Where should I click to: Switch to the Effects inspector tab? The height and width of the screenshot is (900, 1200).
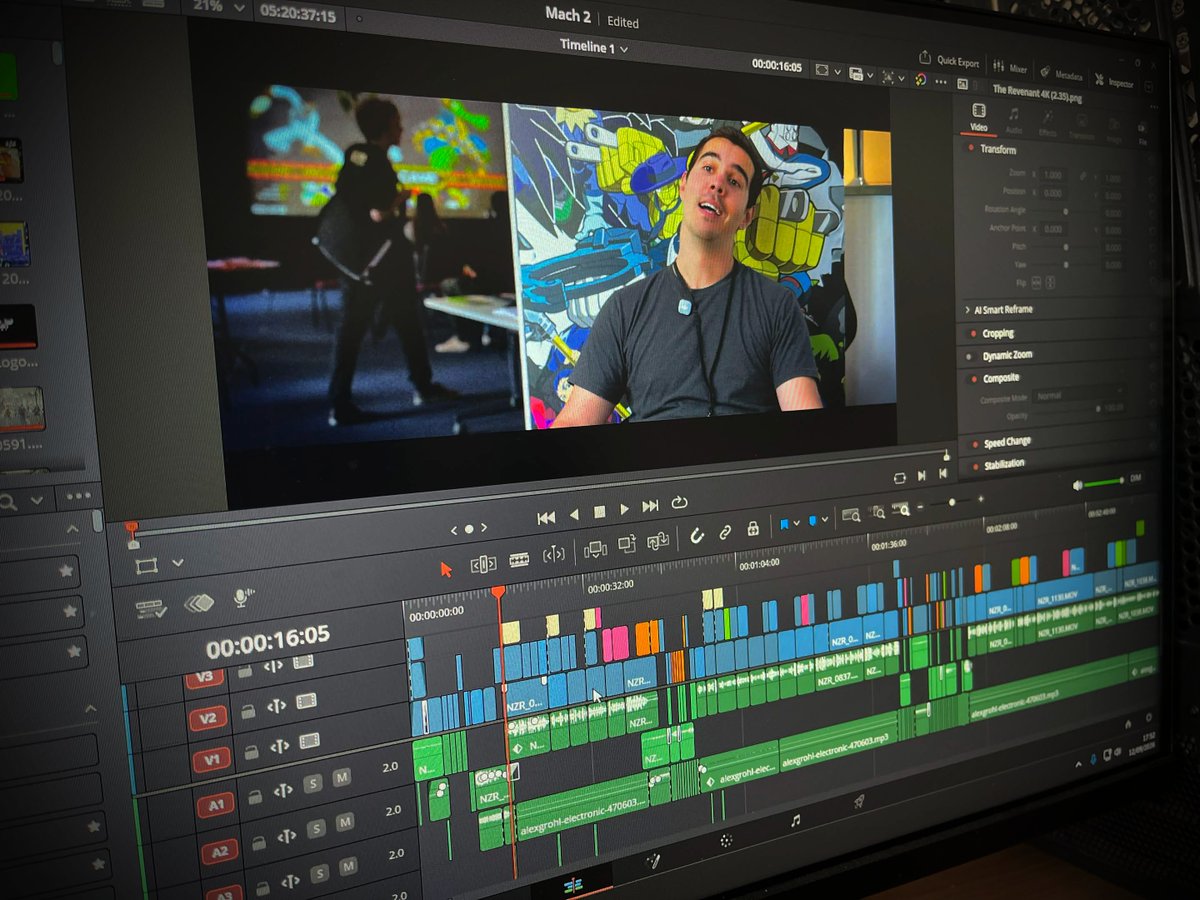tap(1047, 124)
